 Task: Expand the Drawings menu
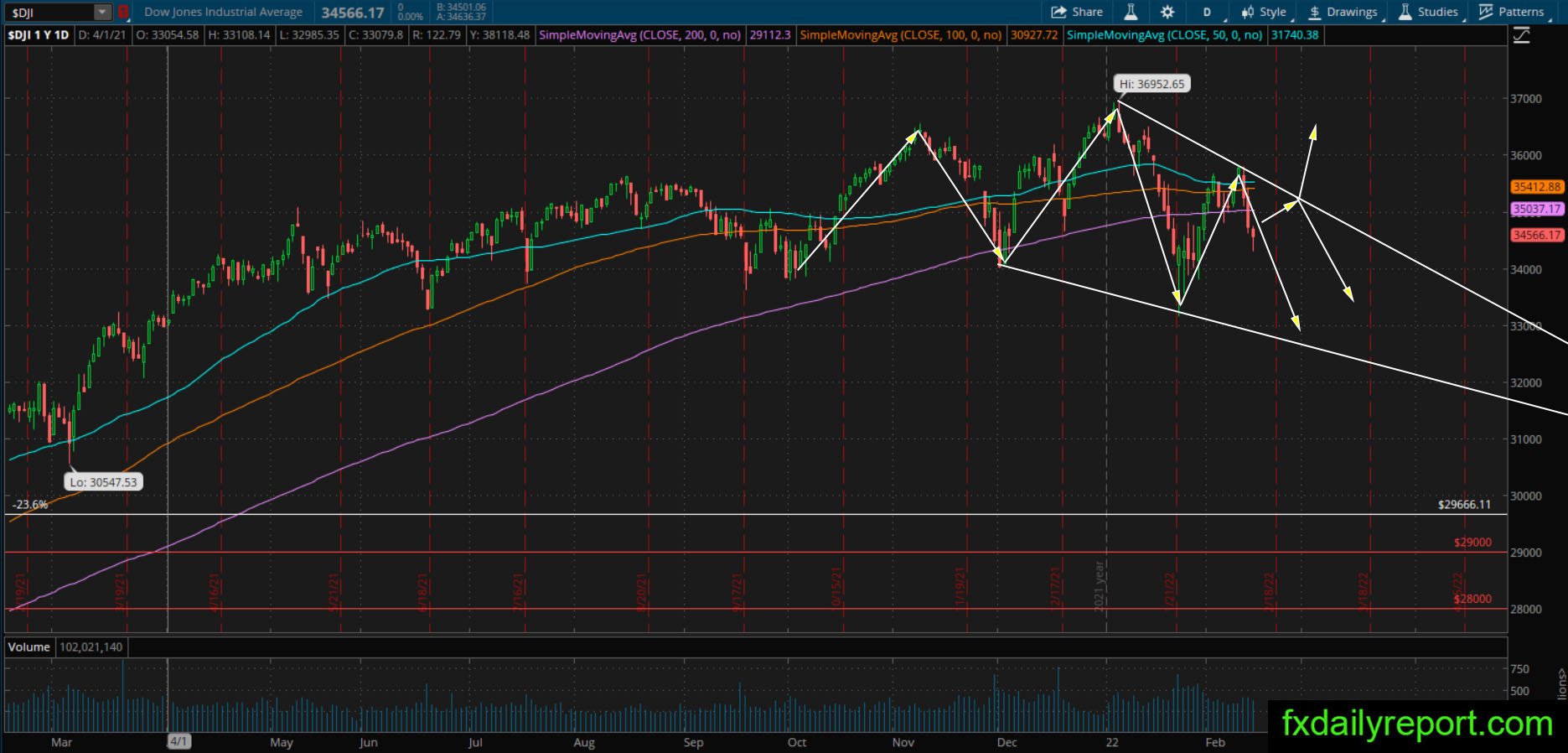[1343, 12]
